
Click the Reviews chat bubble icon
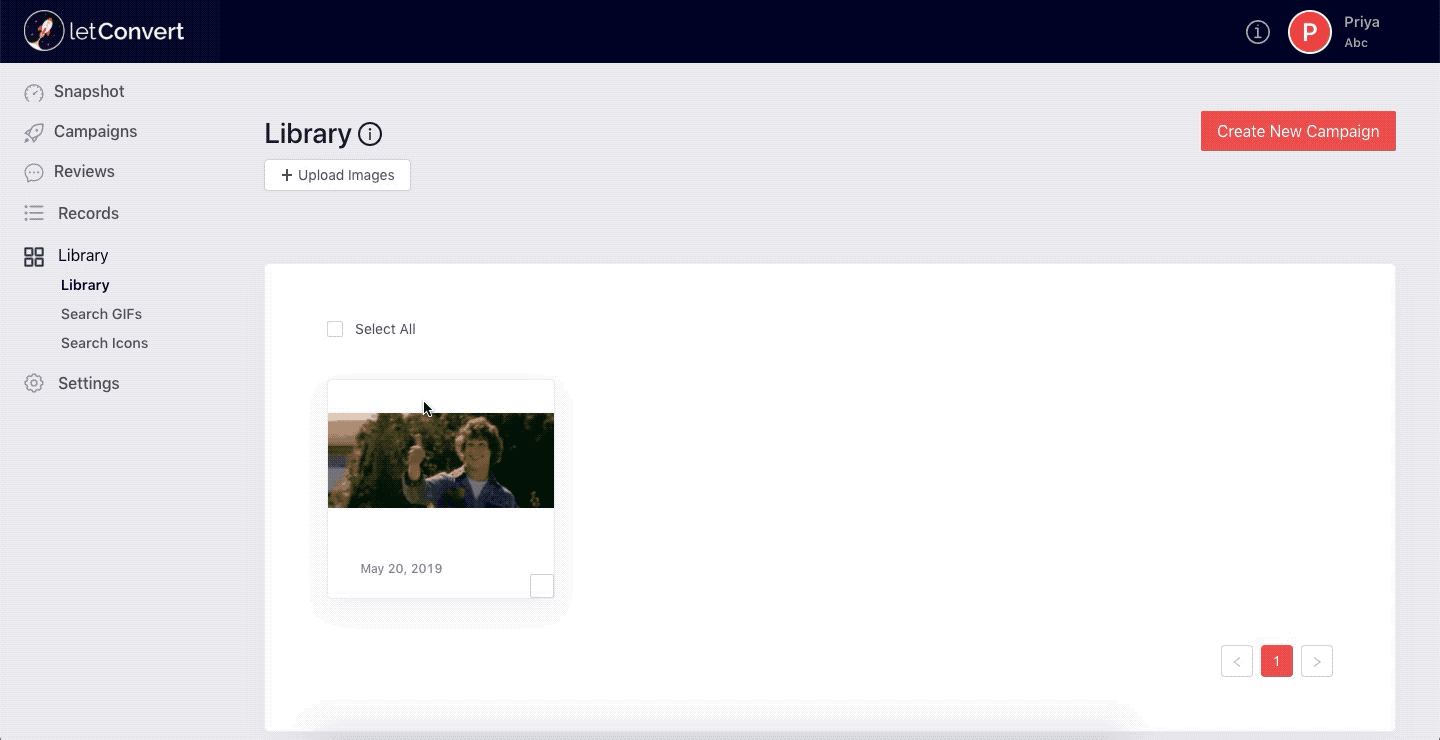click(x=34, y=172)
